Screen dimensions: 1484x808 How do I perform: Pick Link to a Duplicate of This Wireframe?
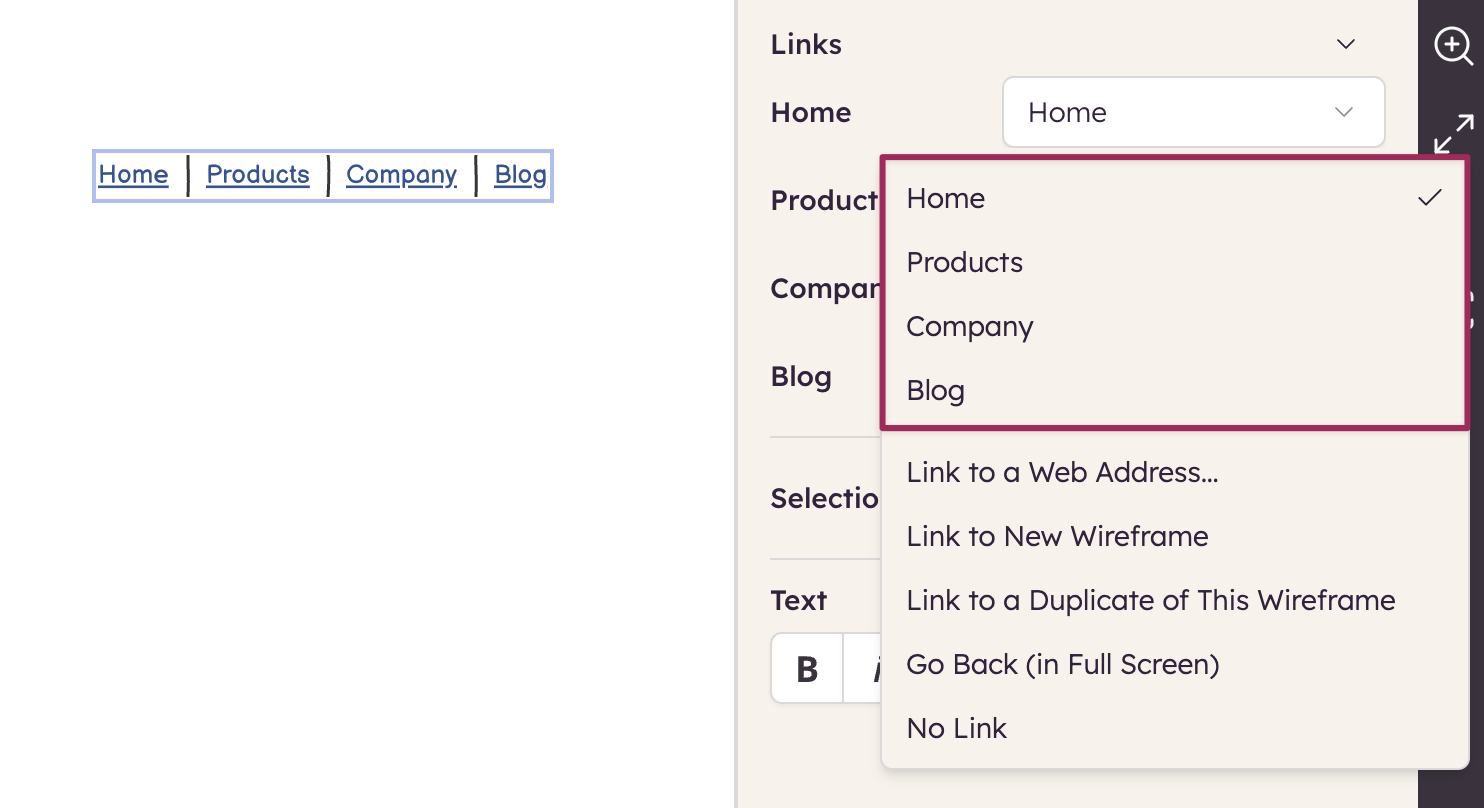1150,600
